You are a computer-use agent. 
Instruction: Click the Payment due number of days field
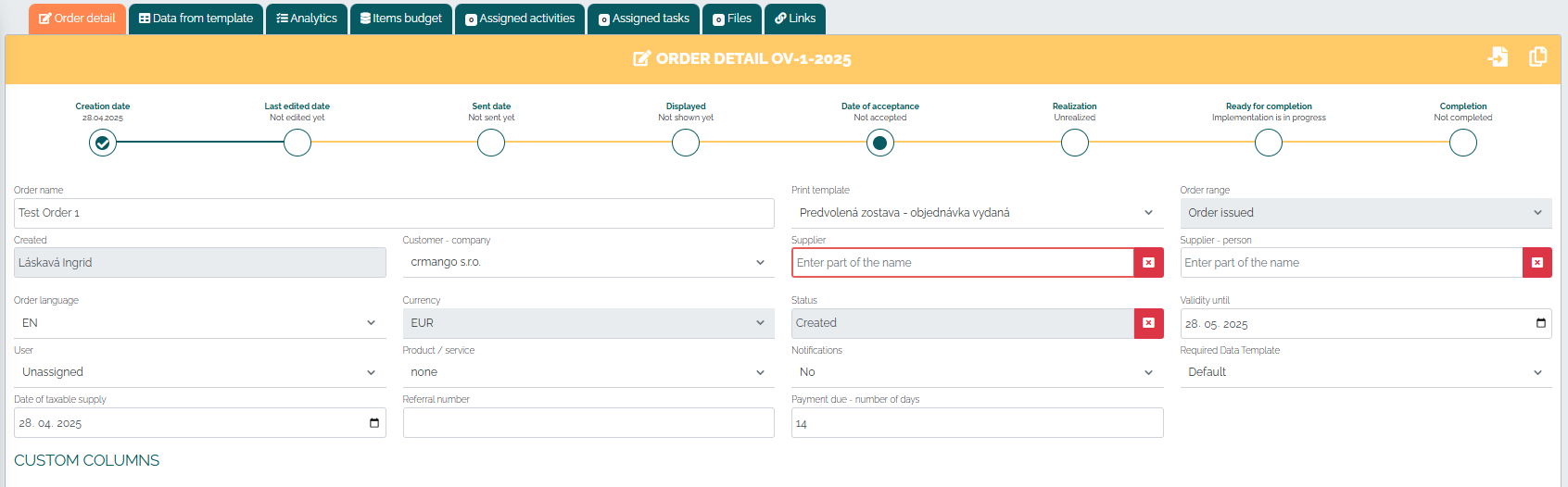[978, 423]
